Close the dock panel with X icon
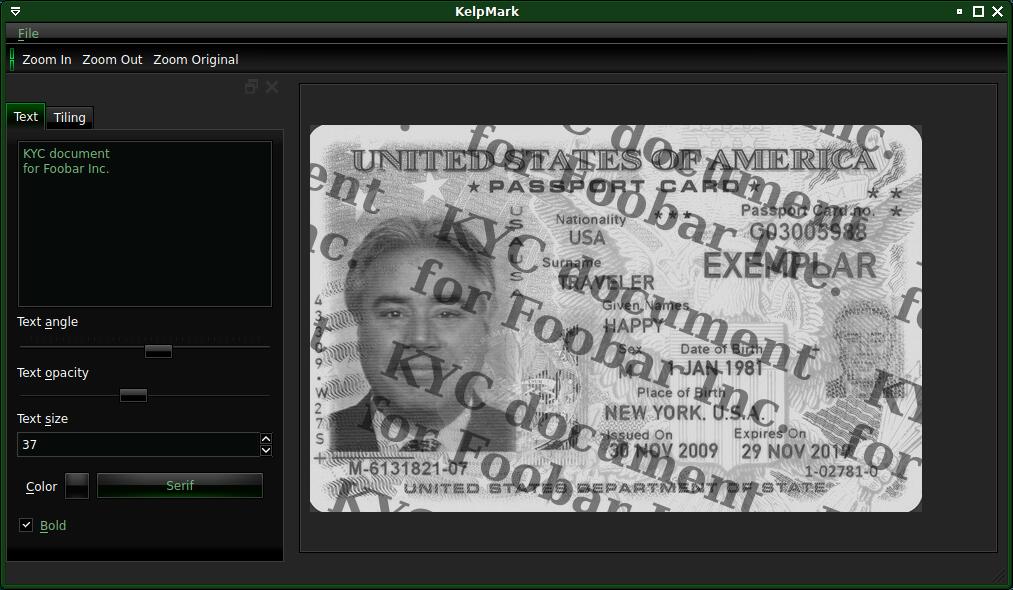Image resolution: width=1013 pixels, height=590 pixels. point(272,87)
